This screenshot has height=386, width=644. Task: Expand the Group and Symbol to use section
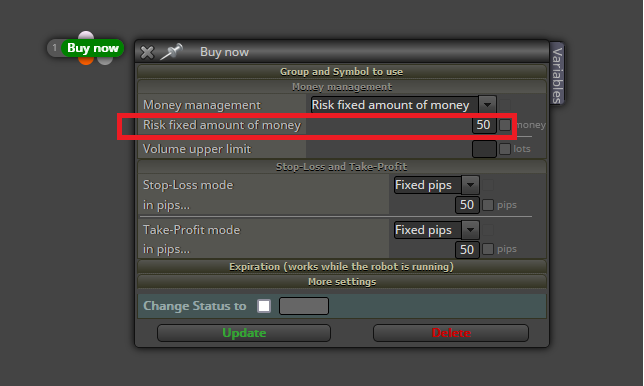tap(342, 71)
